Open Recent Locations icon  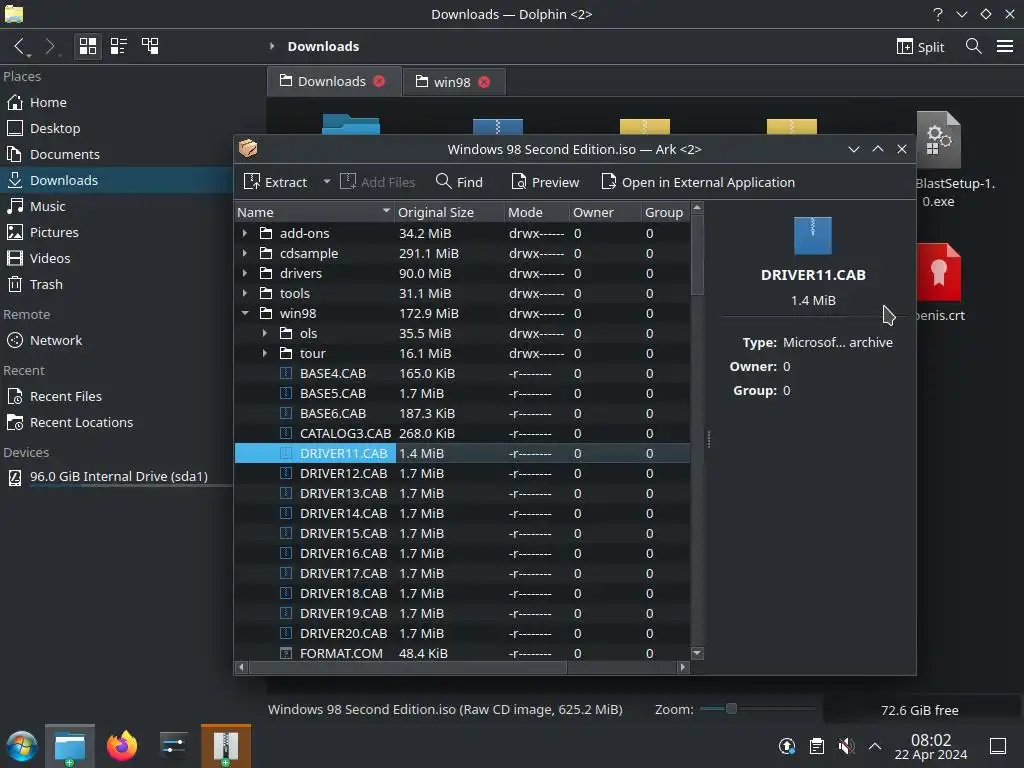pos(14,423)
